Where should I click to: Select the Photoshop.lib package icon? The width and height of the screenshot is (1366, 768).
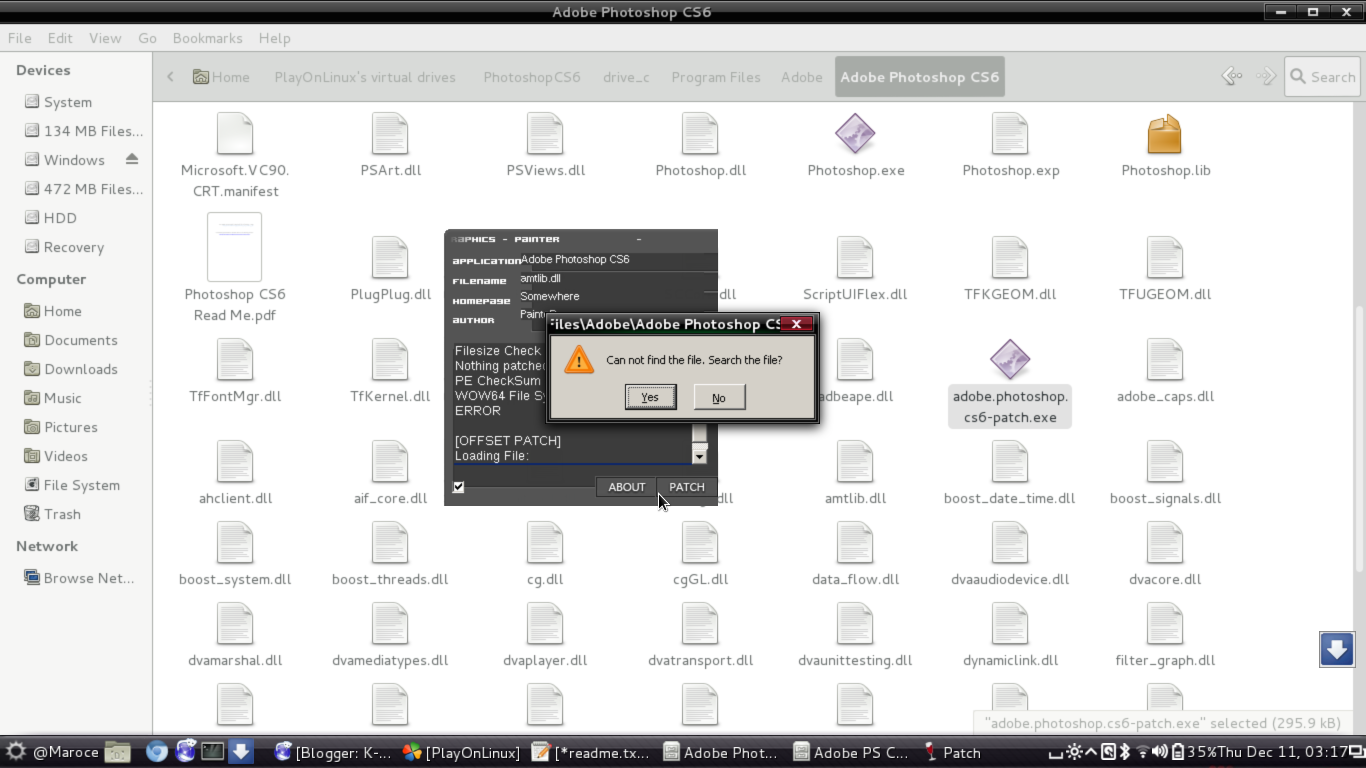pos(1165,134)
